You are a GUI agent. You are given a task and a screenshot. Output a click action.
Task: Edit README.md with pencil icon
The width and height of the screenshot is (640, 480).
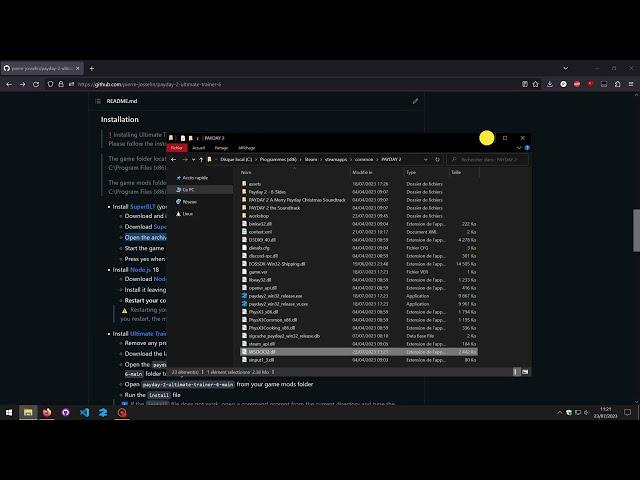(x=415, y=101)
